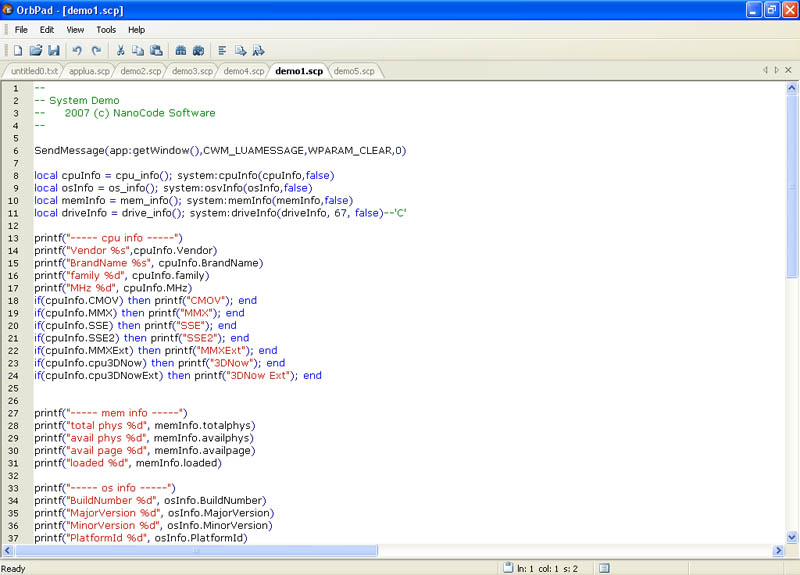The image size is (800, 575).
Task: Click the New file toolbar icon
Action: click(17, 50)
